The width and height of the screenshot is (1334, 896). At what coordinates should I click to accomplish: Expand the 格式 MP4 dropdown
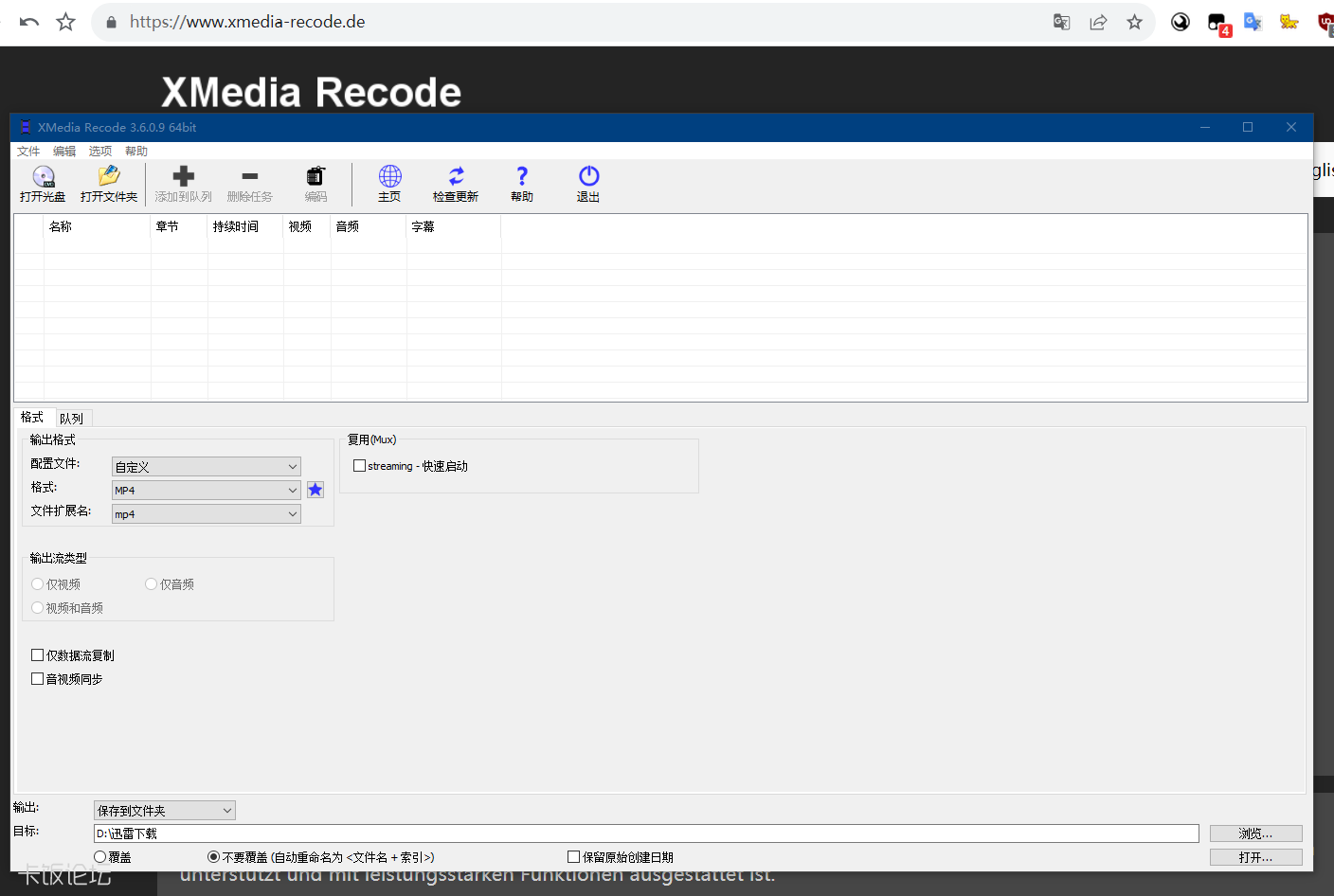pyautogui.click(x=207, y=491)
